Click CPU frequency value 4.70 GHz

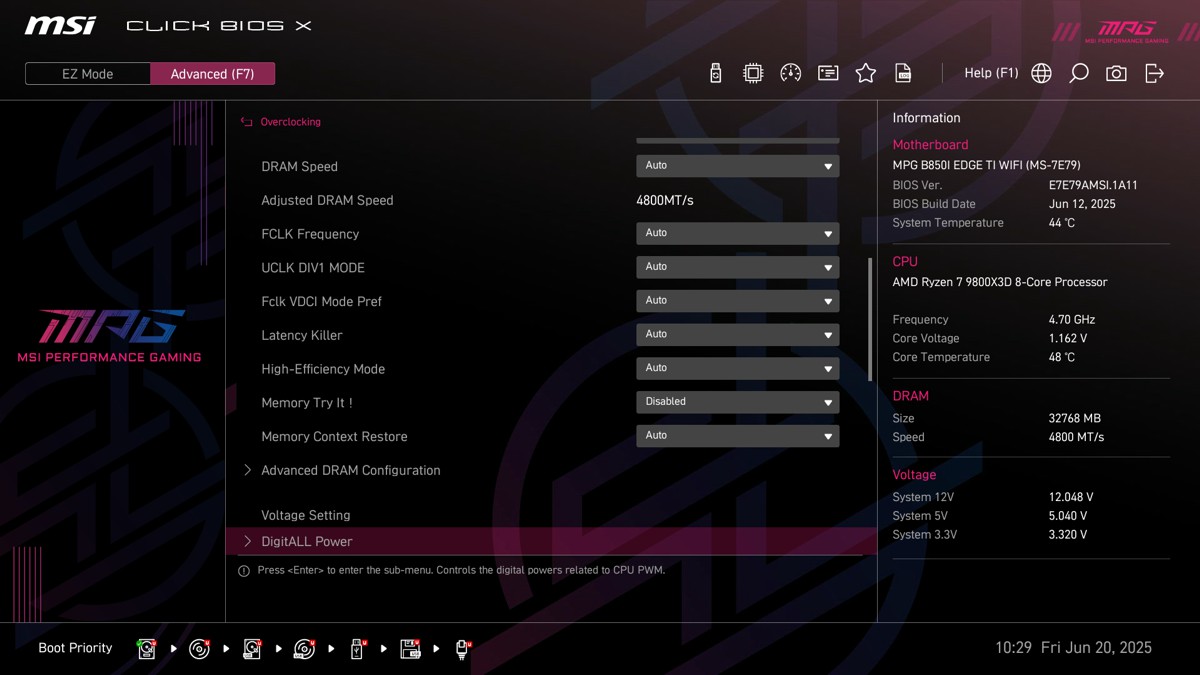(x=1072, y=320)
